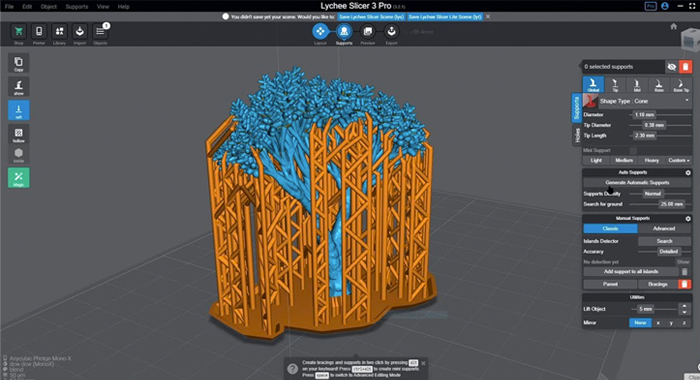This screenshot has width=700, height=380.
Task: Choose the Medium support preset
Action: [624, 160]
